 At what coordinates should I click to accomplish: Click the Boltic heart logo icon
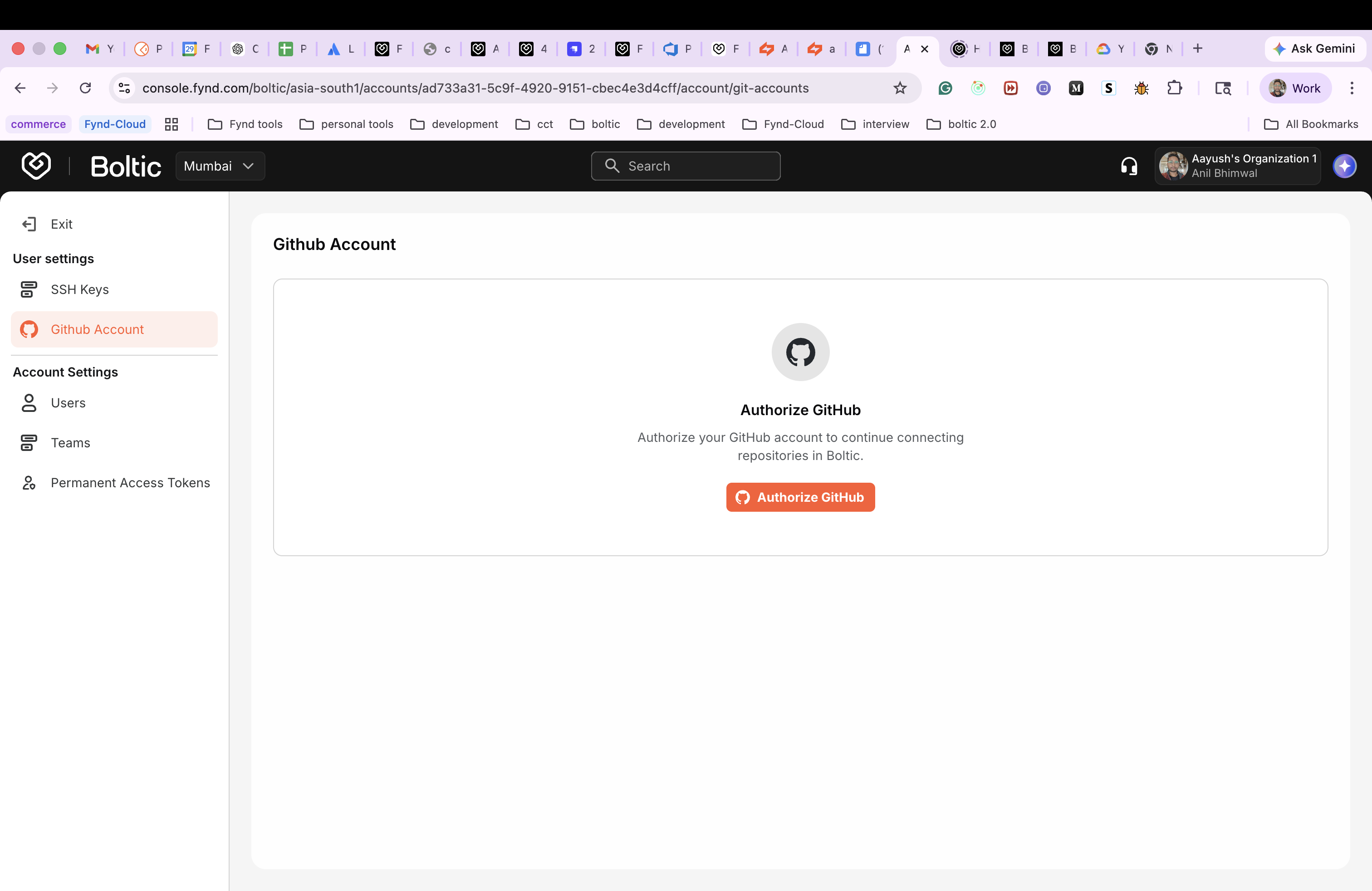point(36,166)
